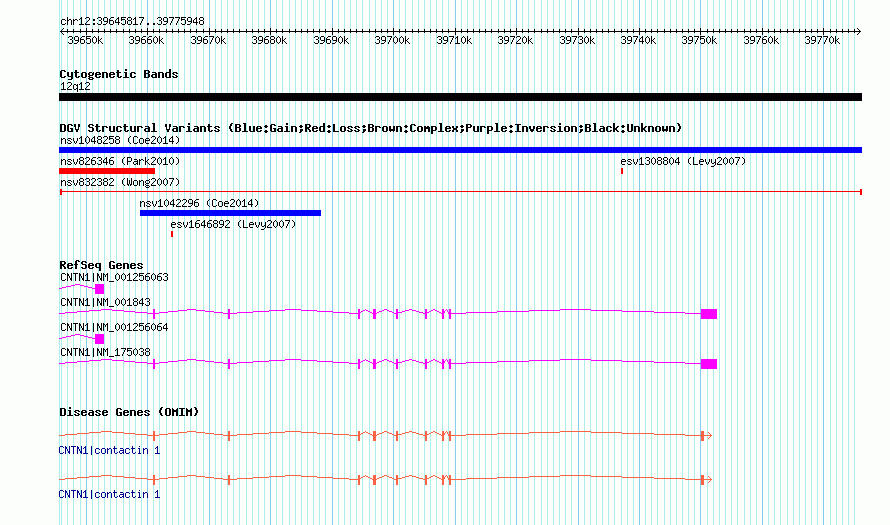890x525 pixels.
Task: Click the esv1308804 (Levy2007) label
Action: coord(683,161)
